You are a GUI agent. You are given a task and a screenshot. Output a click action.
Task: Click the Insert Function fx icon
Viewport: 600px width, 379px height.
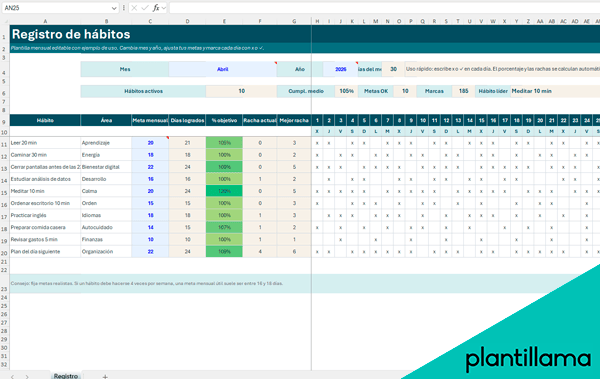click(156, 8)
